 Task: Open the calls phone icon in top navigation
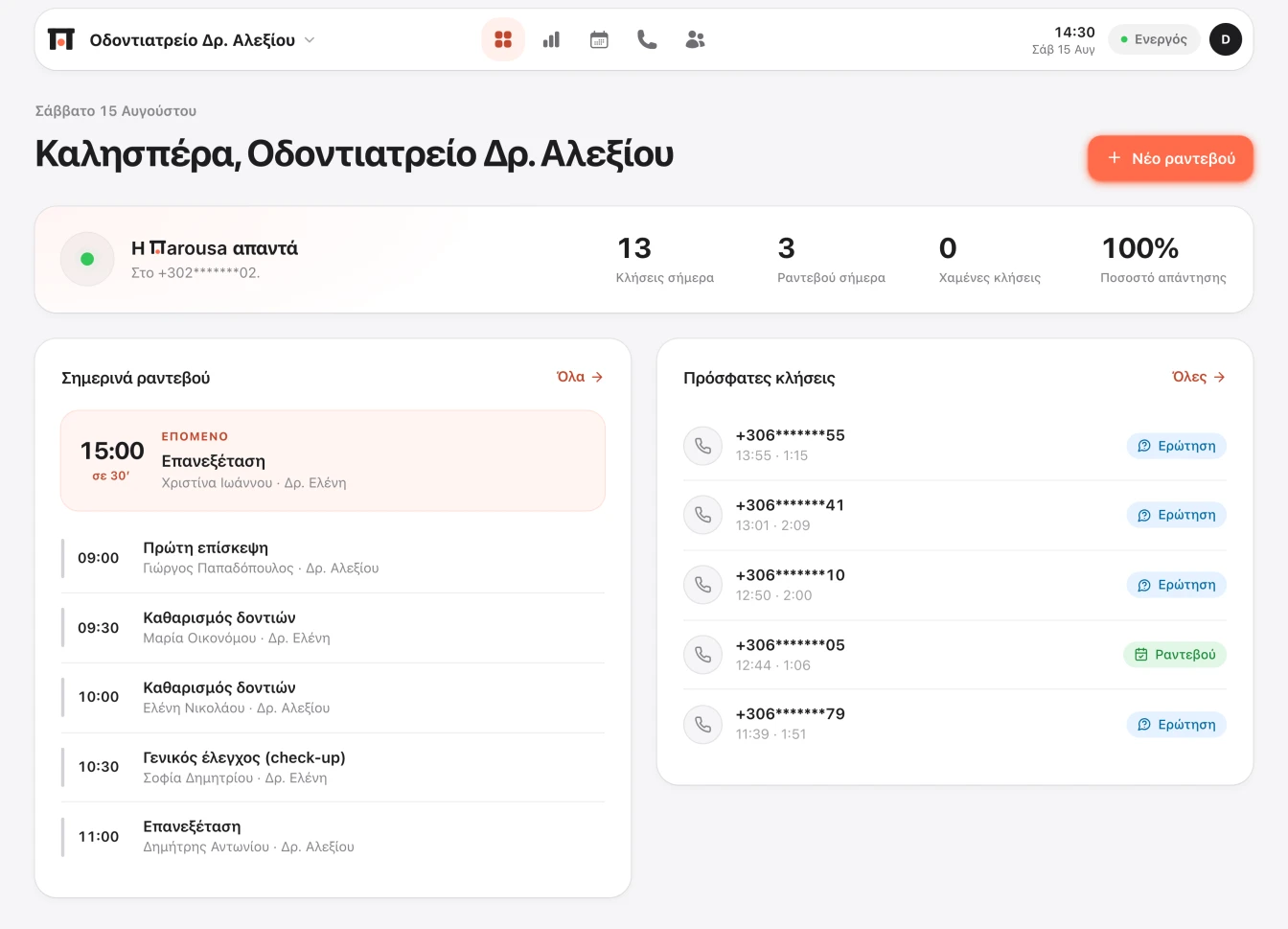tap(647, 39)
